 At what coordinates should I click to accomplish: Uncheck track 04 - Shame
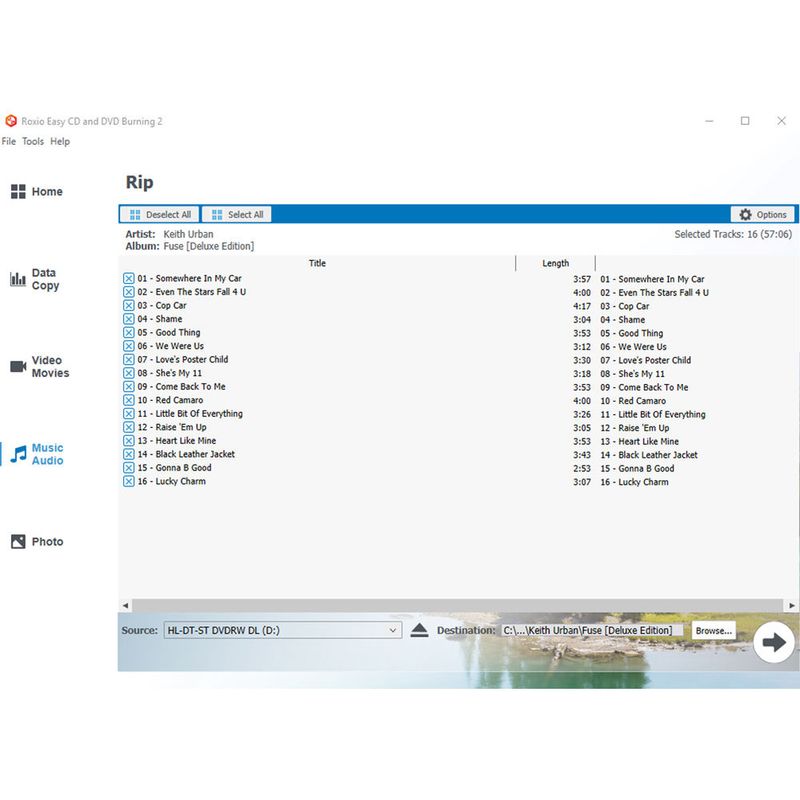point(129,319)
